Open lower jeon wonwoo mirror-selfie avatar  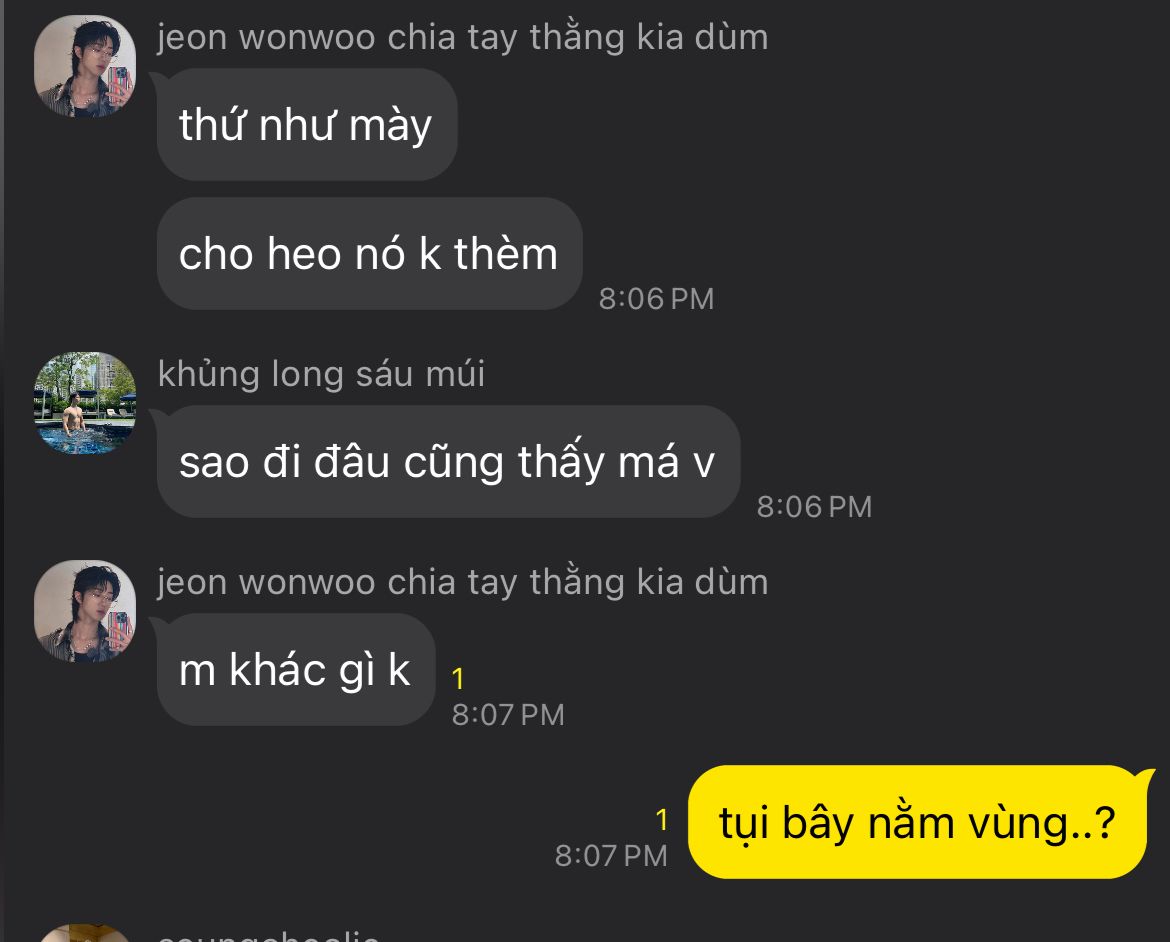[85, 611]
